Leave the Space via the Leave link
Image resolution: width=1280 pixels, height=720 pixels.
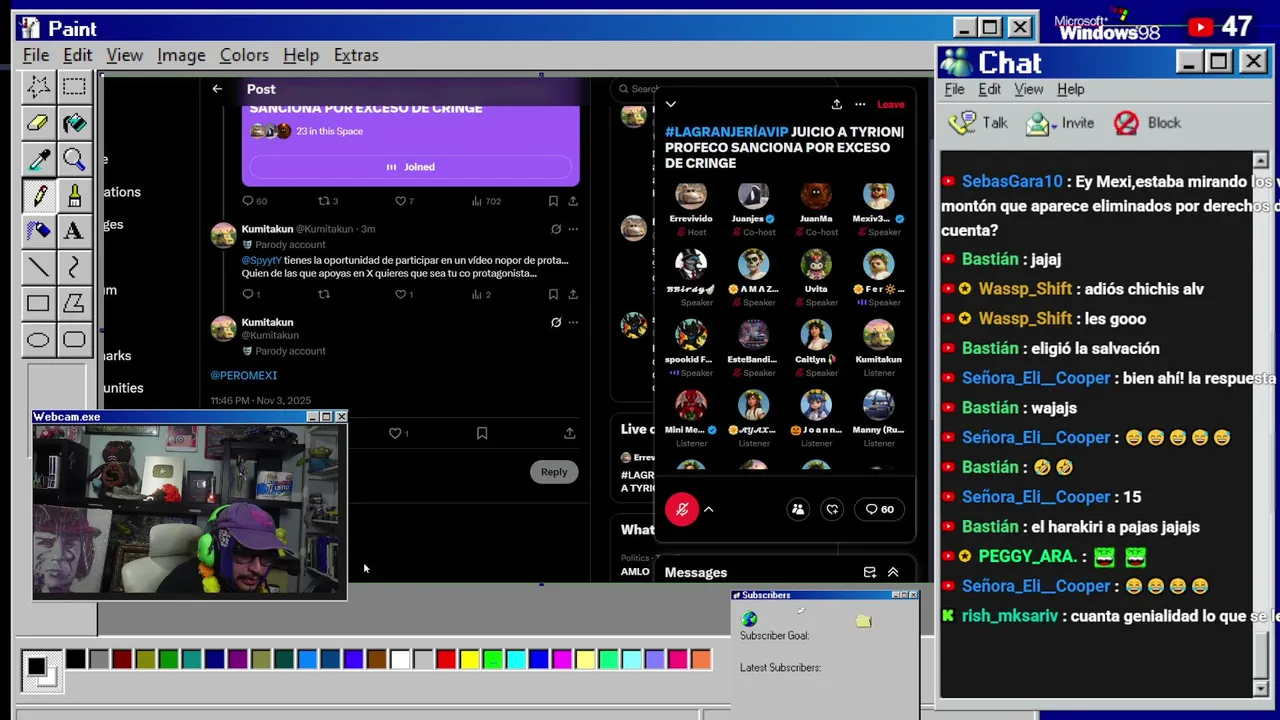890,104
